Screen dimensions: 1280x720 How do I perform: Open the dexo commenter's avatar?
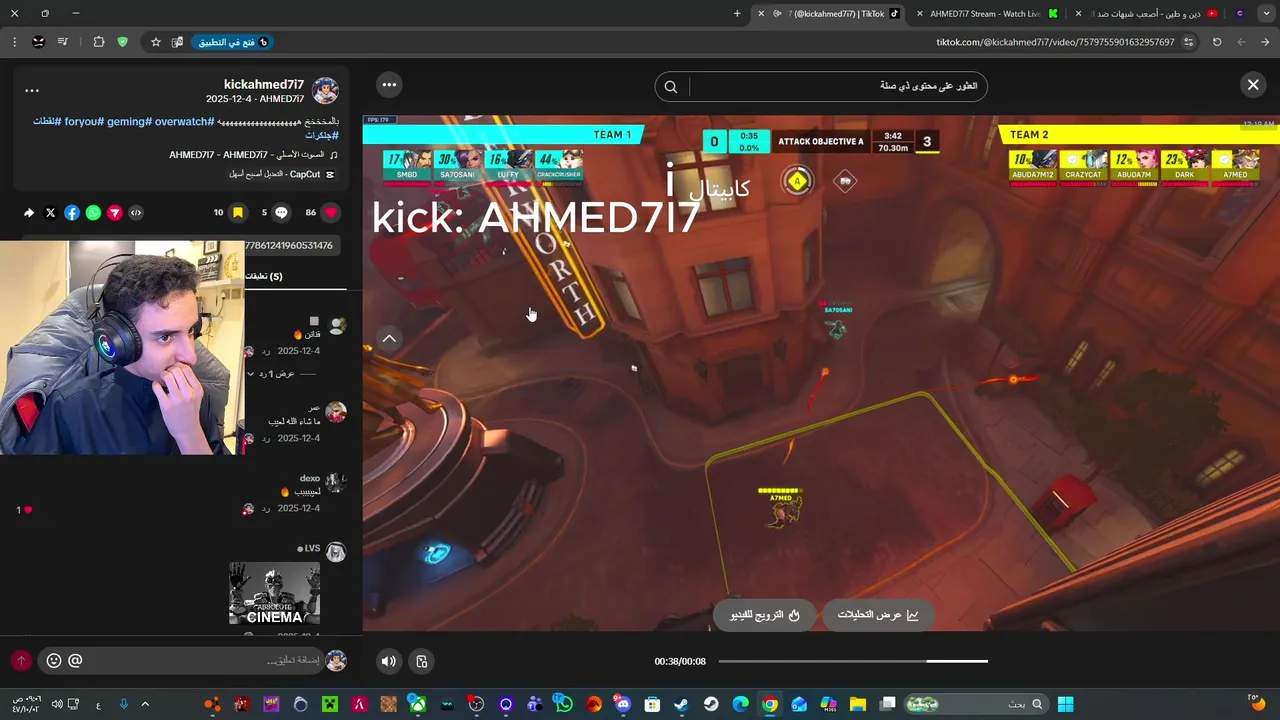tap(336, 483)
